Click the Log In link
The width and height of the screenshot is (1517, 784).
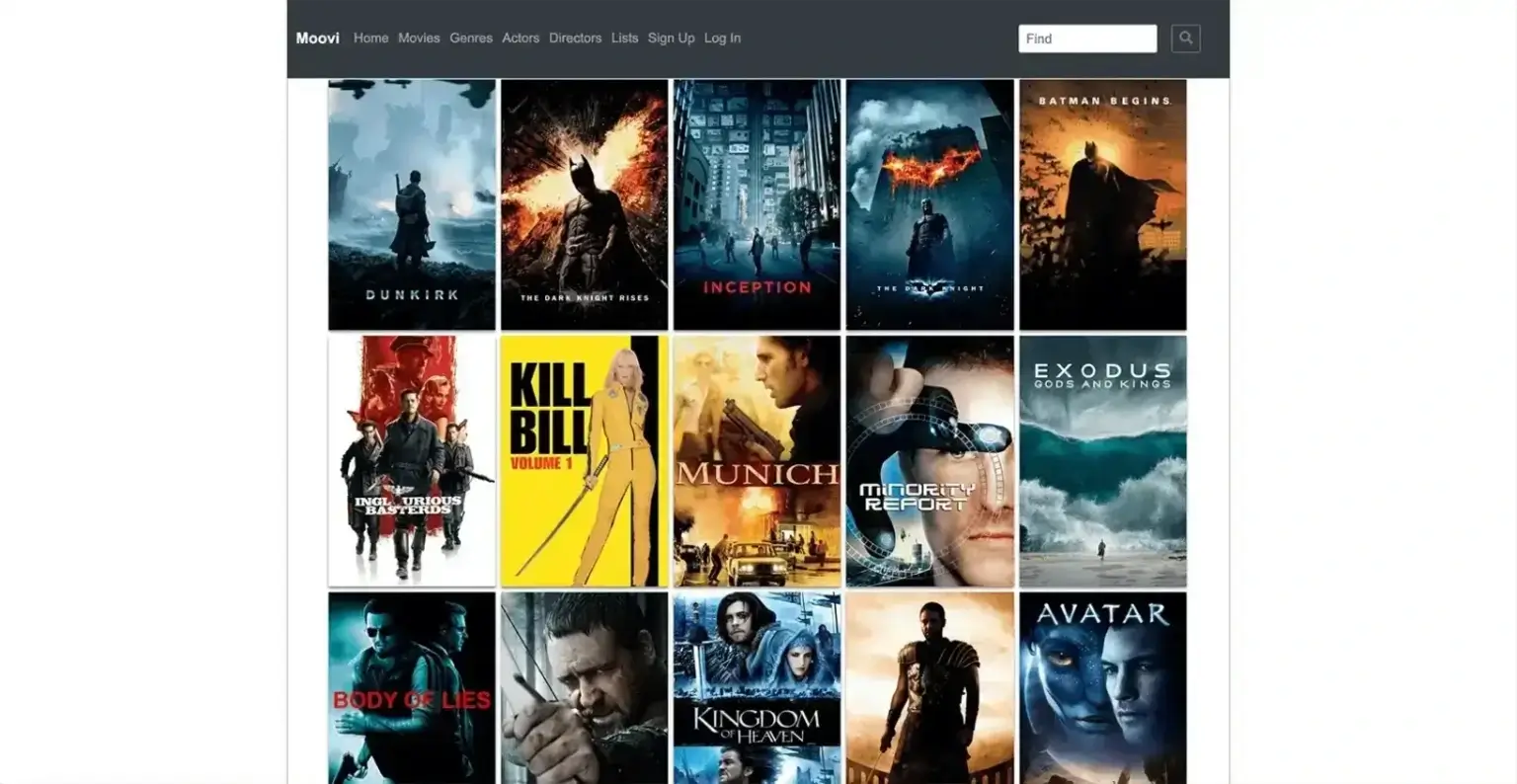click(722, 39)
